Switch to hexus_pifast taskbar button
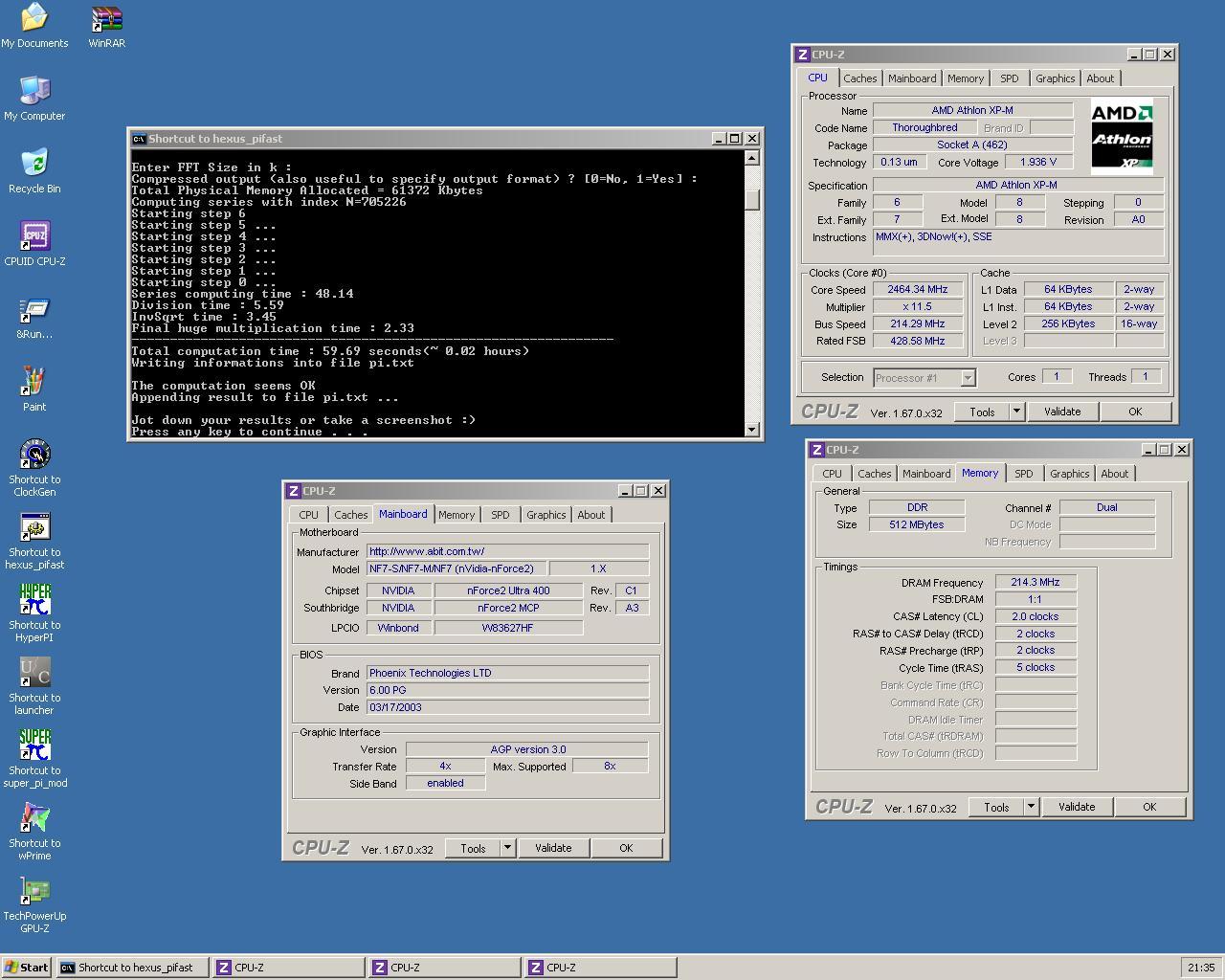The image size is (1225, 980). 132,968
